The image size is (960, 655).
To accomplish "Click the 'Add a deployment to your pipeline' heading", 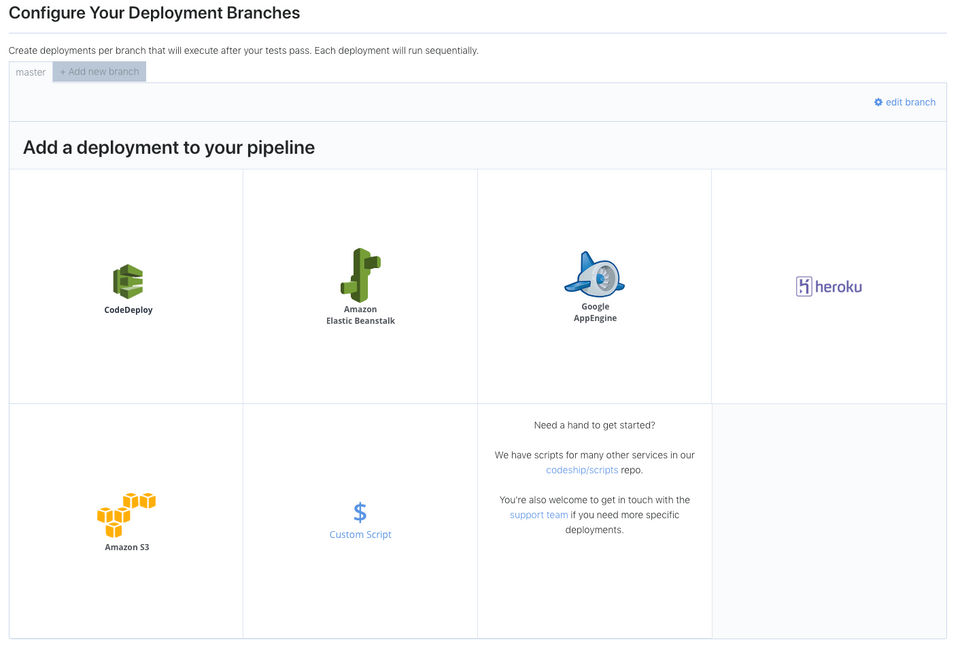I will [169, 148].
